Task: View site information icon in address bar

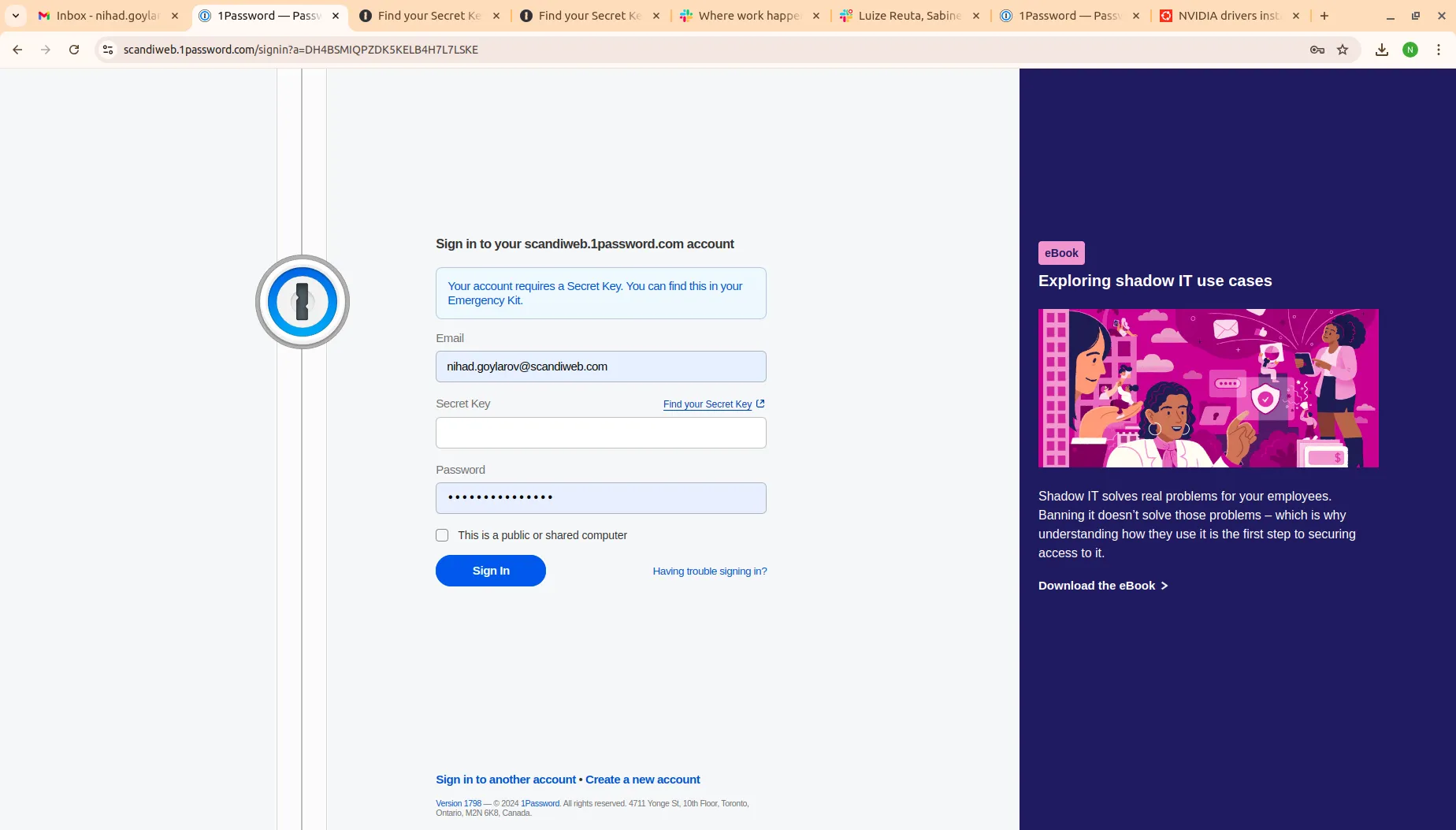Action: click(108, 50)
